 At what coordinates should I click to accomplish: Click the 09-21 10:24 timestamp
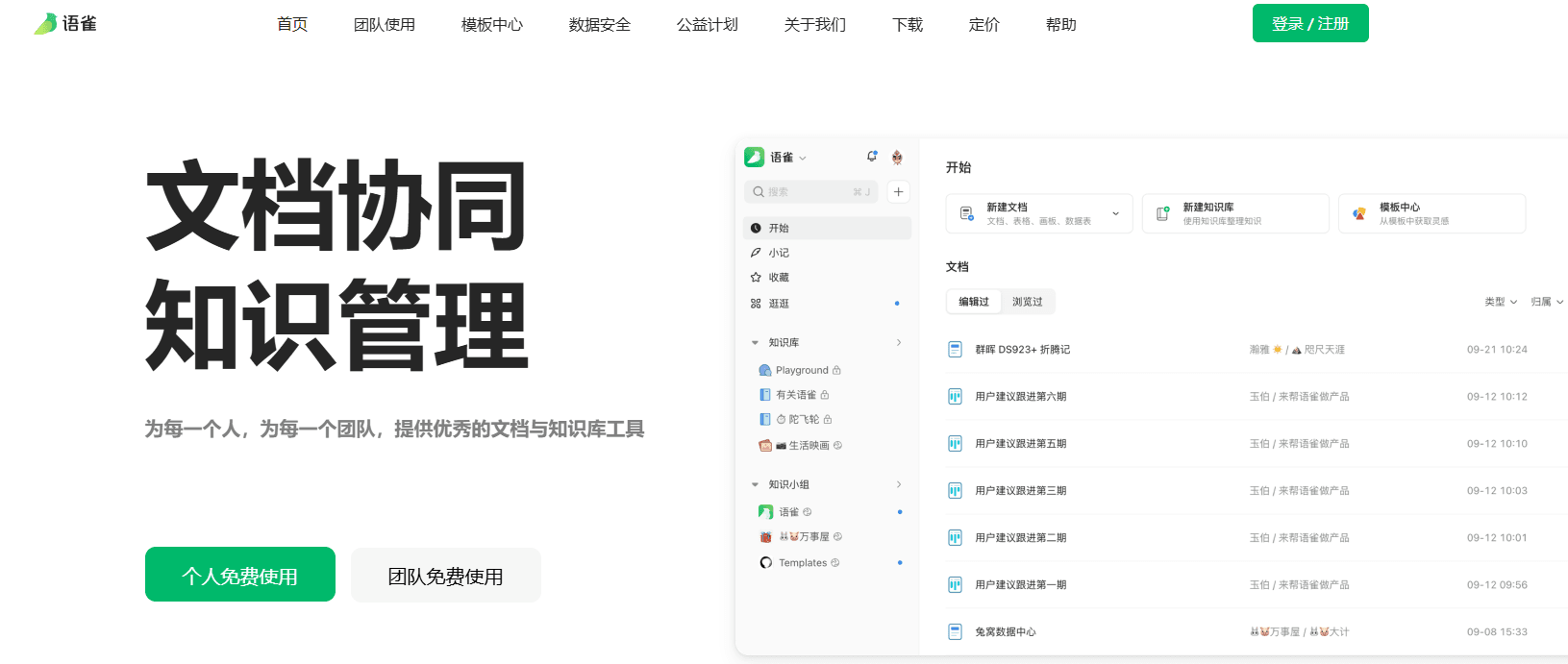click(x=1497, y=350)
